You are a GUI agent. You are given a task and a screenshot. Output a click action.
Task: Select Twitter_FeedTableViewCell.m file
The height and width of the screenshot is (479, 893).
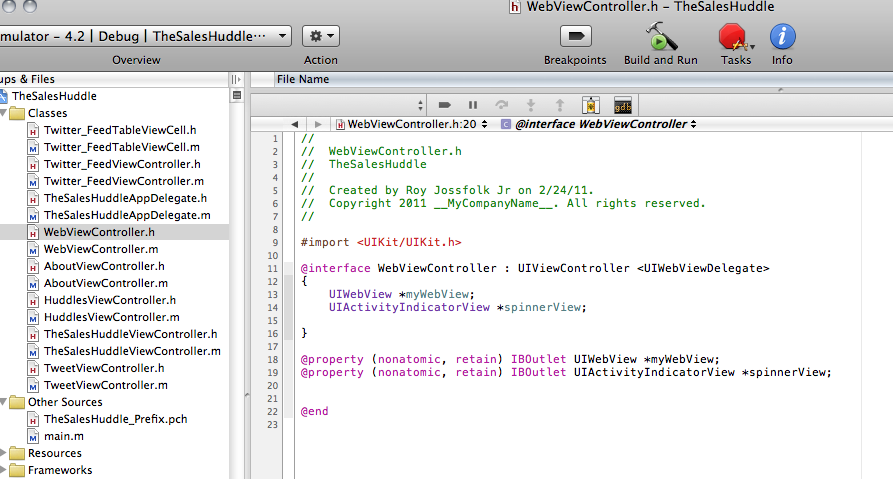click(x=122, y=148)
